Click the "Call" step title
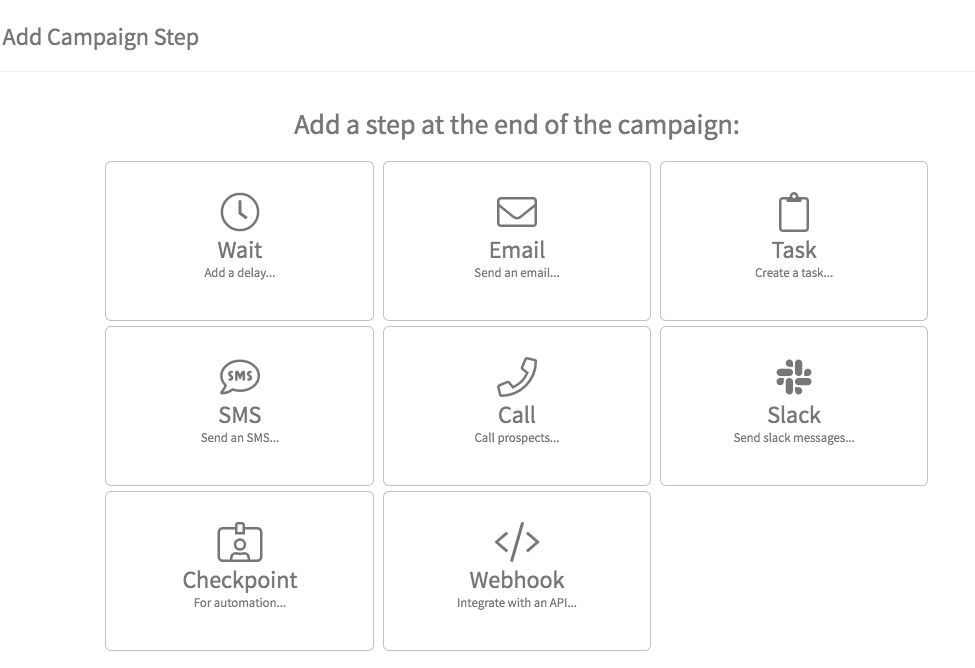This screenshot has width=975, height=668. (x=517, y=415)
